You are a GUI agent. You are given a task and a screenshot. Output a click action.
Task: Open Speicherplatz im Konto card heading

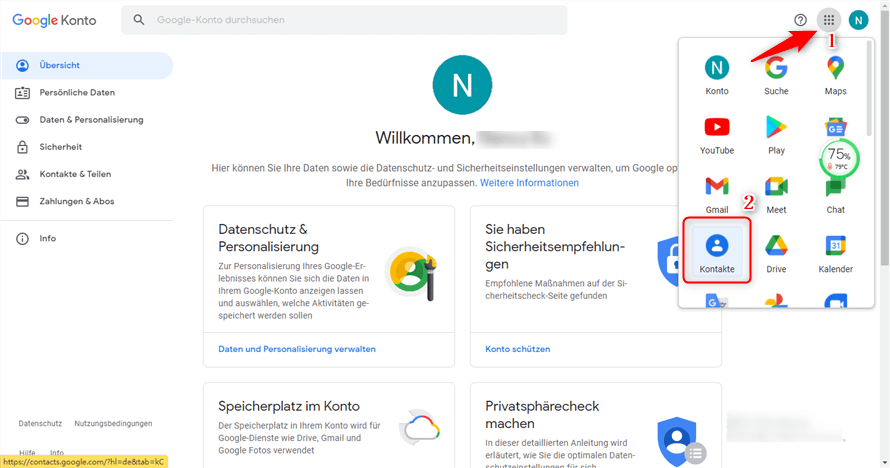(x=289, y=406)
